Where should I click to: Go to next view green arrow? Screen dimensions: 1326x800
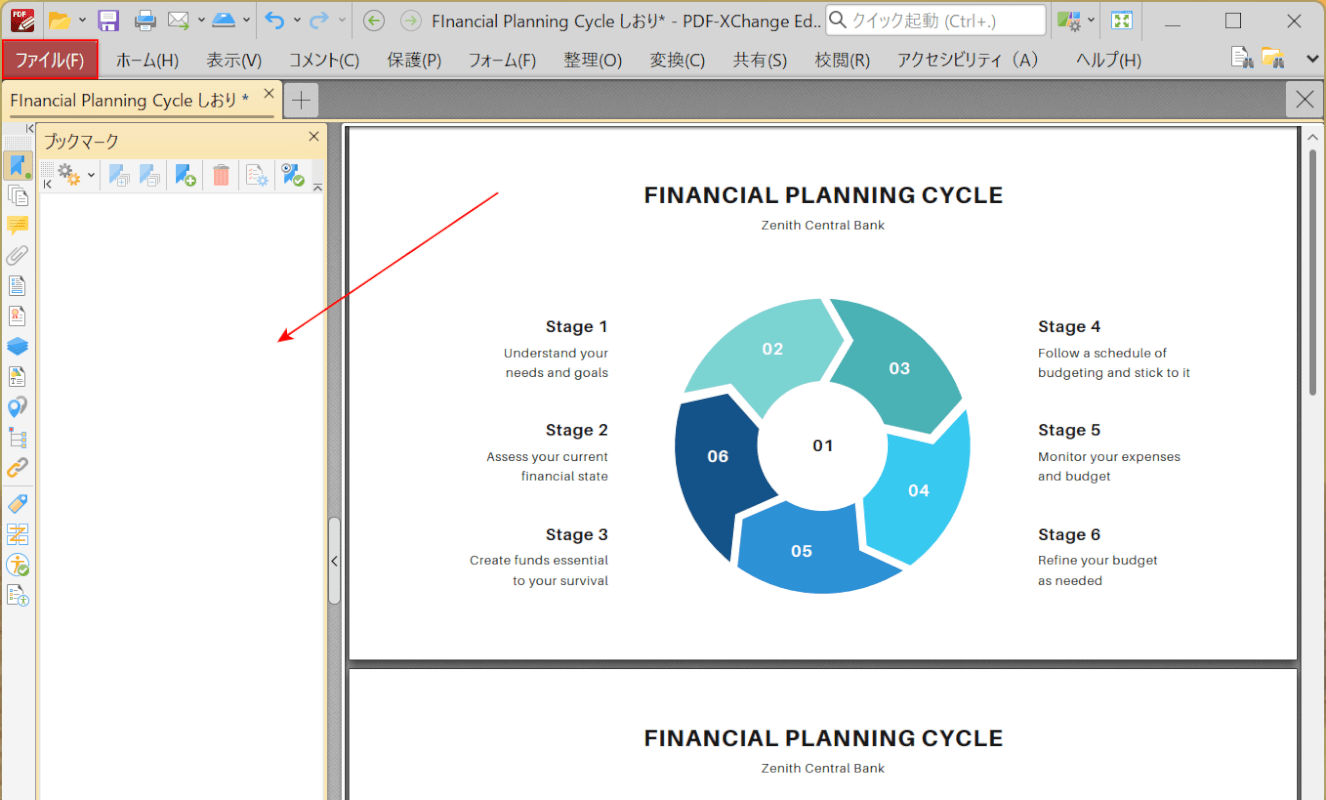click(x=410, y=20)
